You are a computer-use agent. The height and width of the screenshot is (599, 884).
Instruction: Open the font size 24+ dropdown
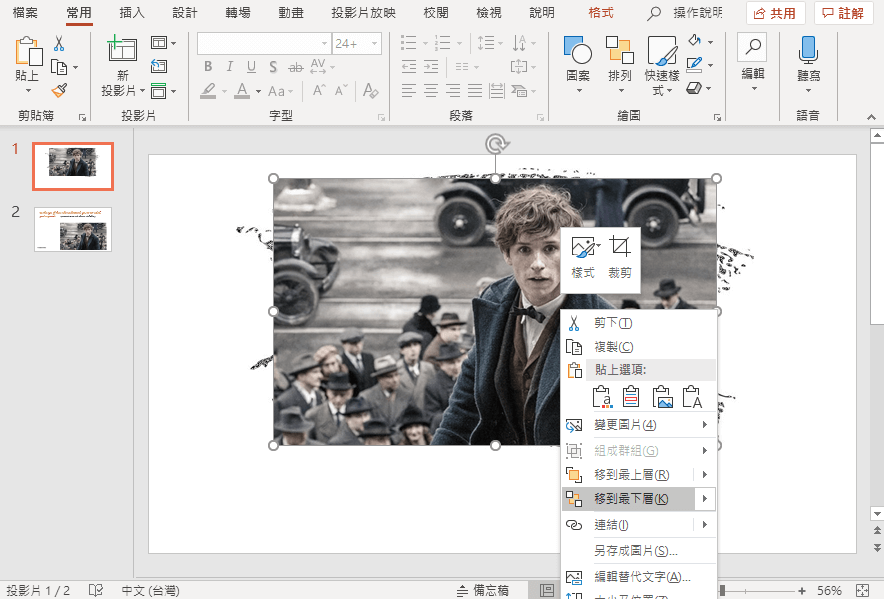[374, 43]
